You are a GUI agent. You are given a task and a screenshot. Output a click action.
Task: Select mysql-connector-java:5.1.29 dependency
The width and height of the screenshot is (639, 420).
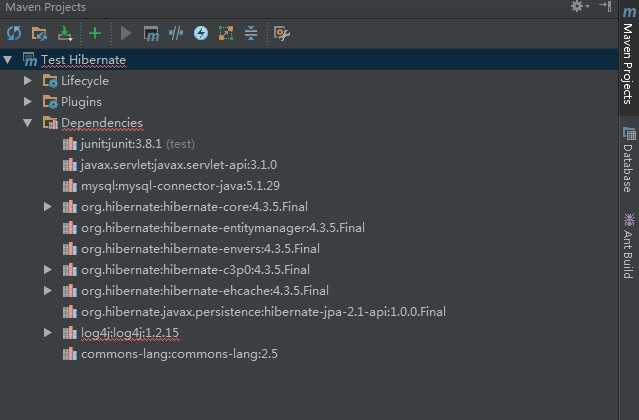click(180, 186)
